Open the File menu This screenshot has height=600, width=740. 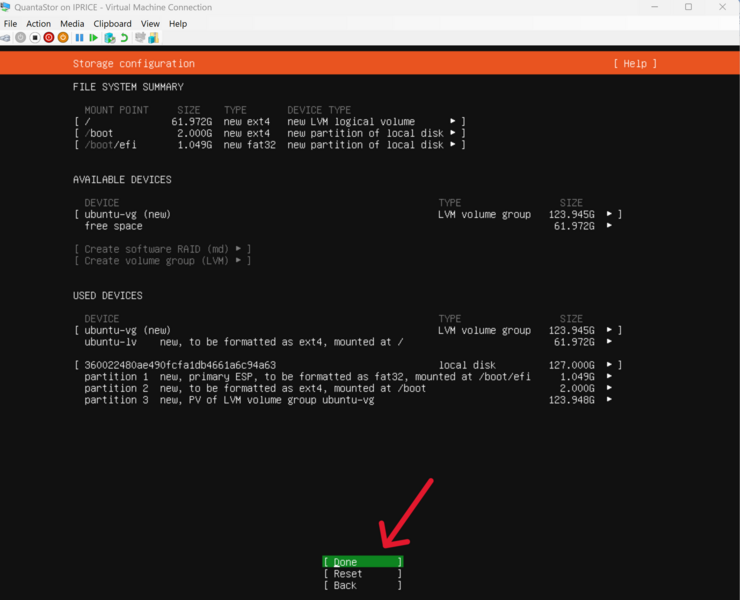[x=10, y=24]
